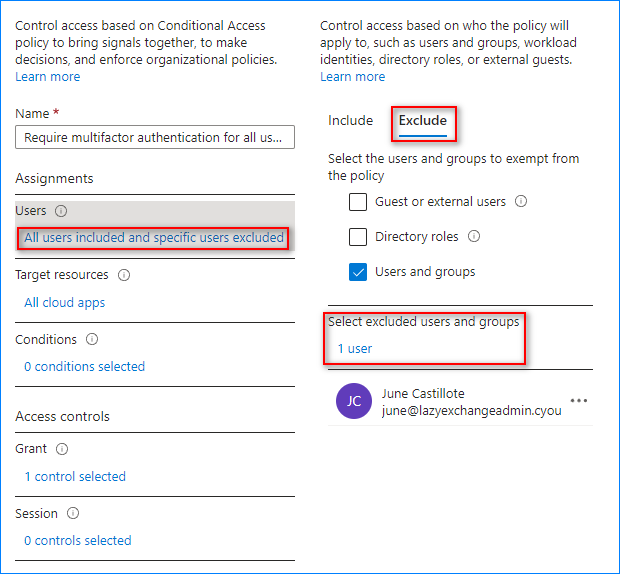Open 1 control selected under Grant

[75, 476]
